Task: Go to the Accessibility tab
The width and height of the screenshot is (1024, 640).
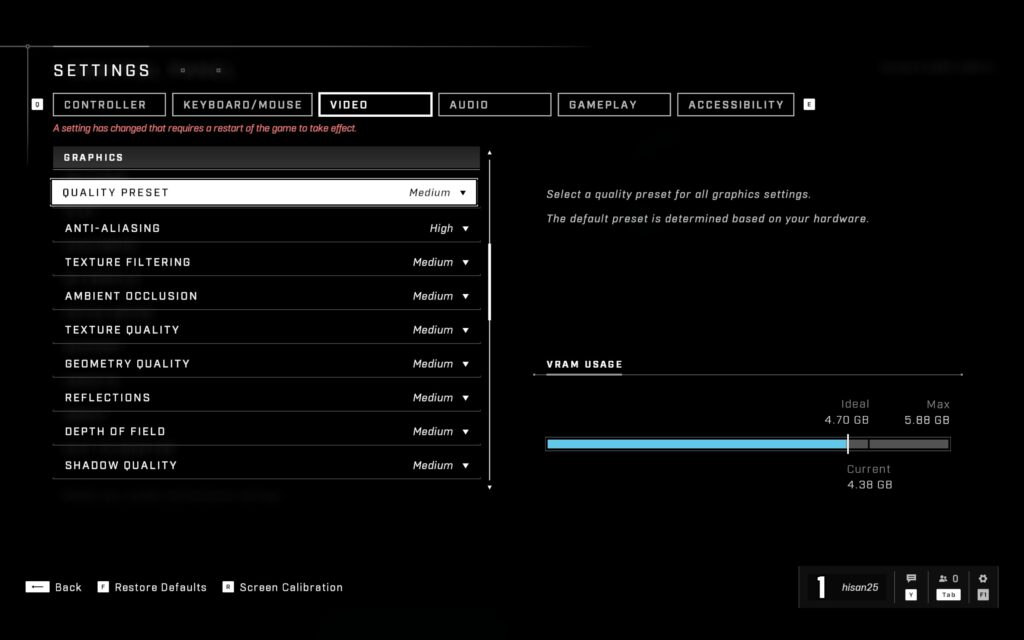Action: [x=735, y=104]
